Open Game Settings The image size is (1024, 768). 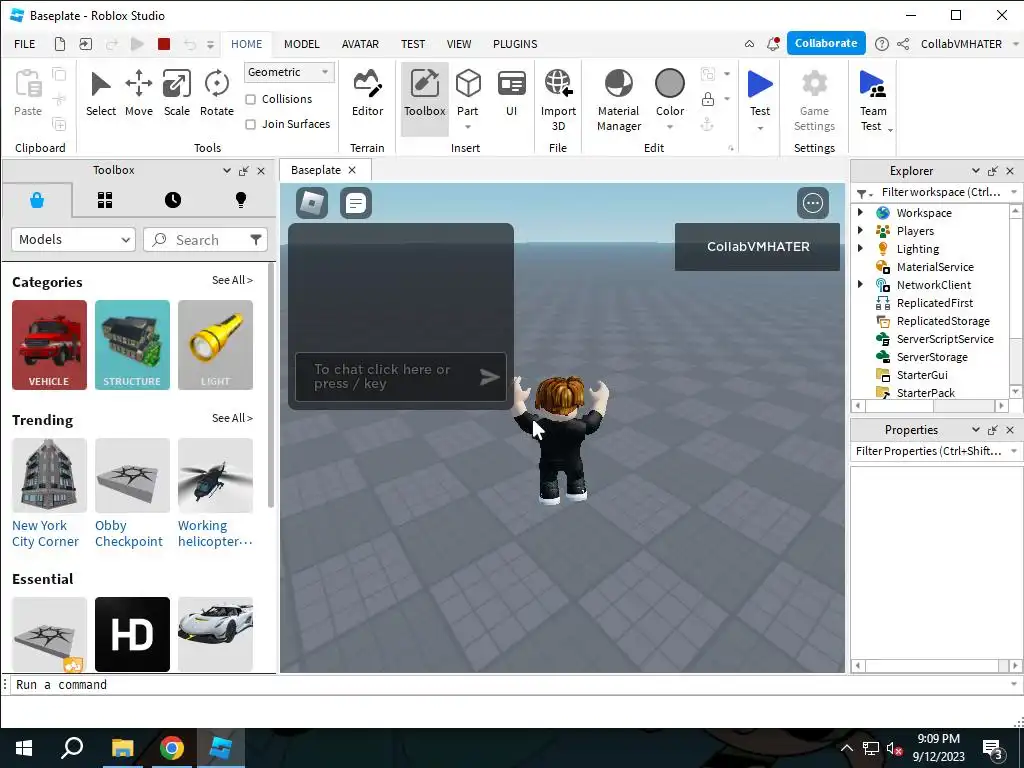tap(814, 100)
